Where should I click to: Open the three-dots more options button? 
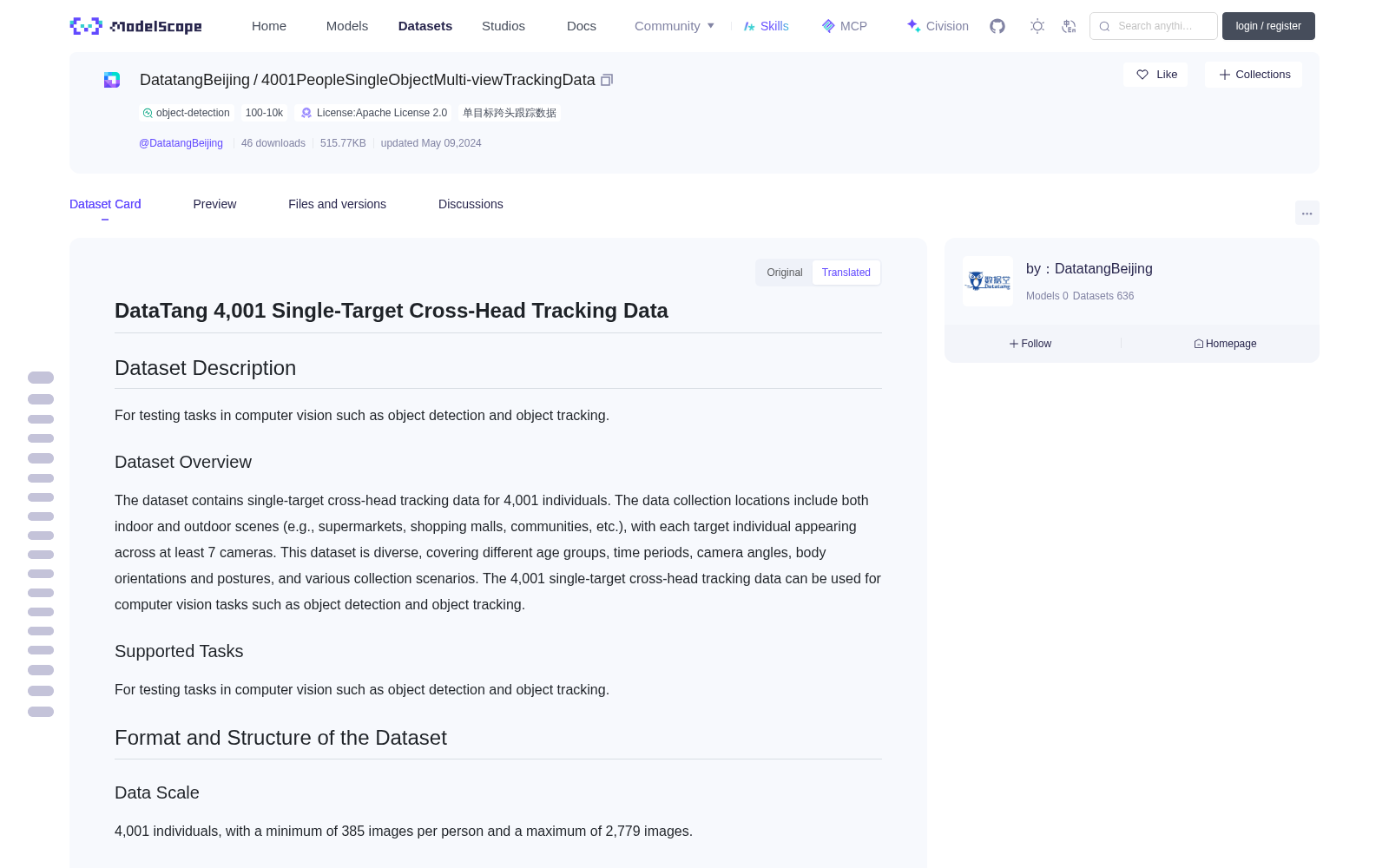point(1307,213)
